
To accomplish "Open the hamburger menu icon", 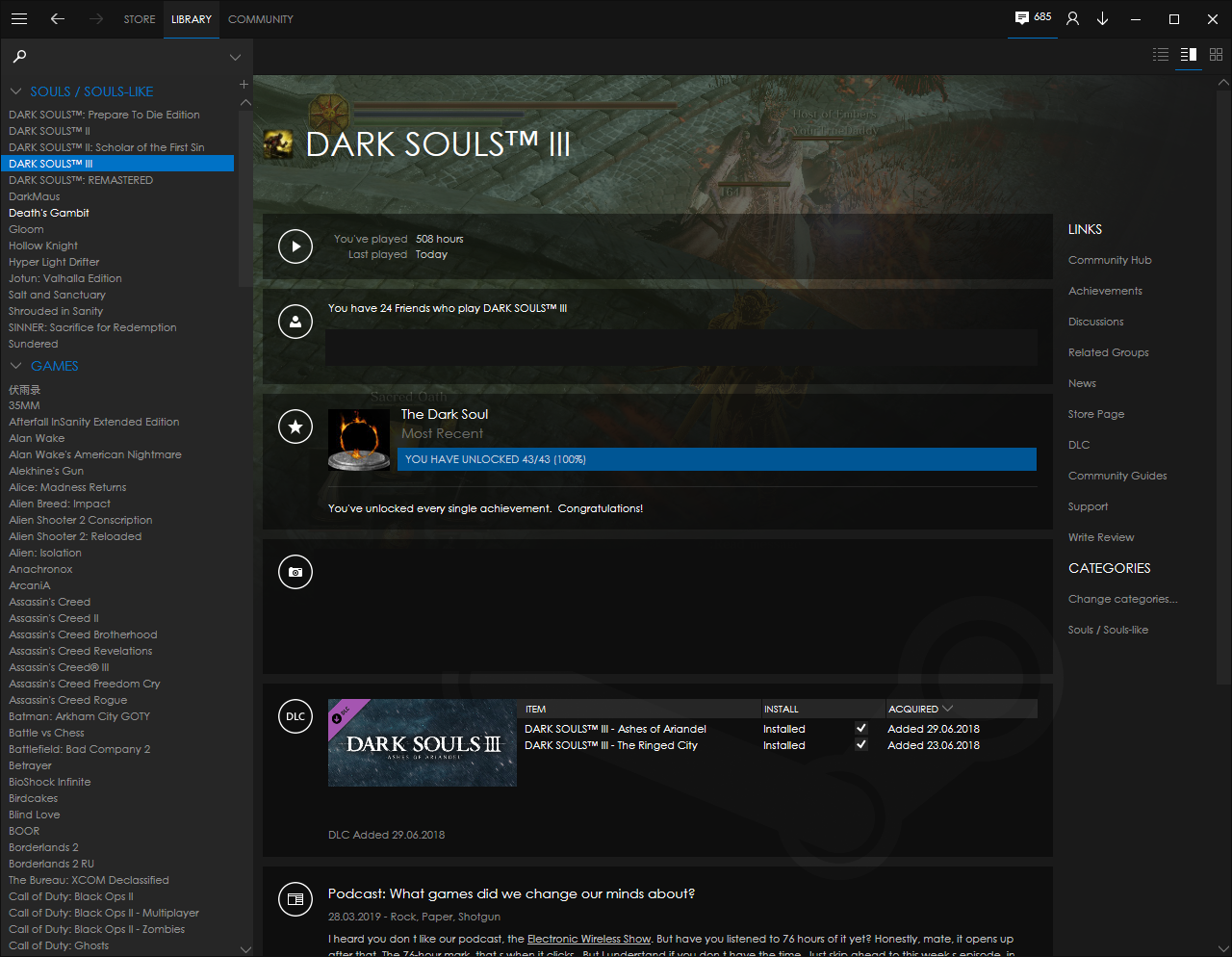I will pyautogui.click(x=19, y=19).
